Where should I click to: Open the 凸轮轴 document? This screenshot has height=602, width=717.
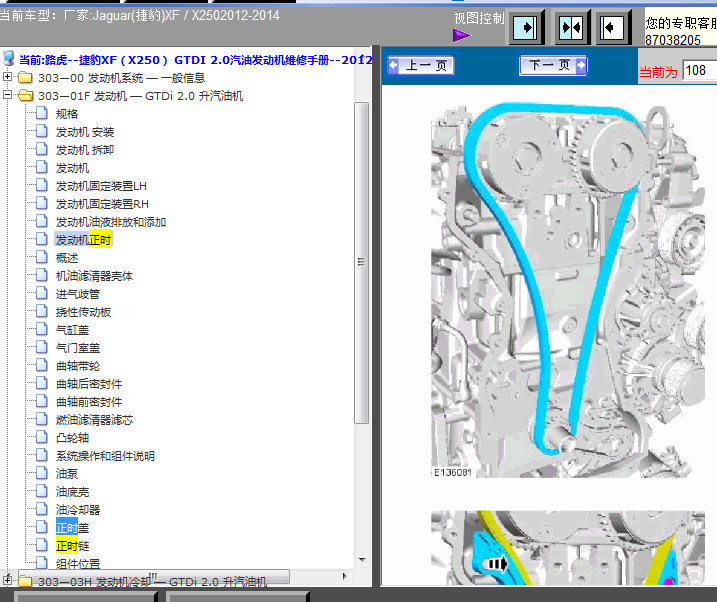(x=72, y=438)
